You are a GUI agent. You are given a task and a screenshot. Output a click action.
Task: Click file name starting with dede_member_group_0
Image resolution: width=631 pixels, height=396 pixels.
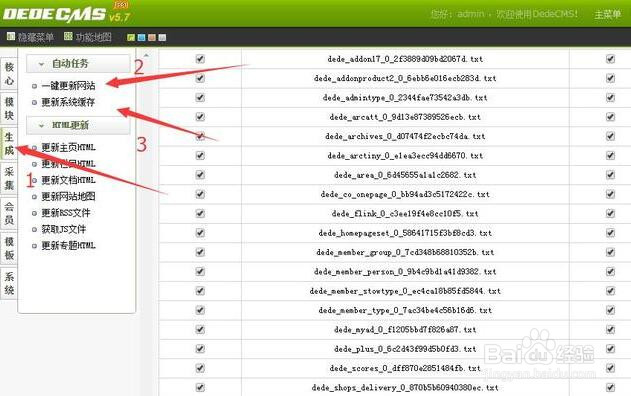pyautogui.click(x=405, y=252)
